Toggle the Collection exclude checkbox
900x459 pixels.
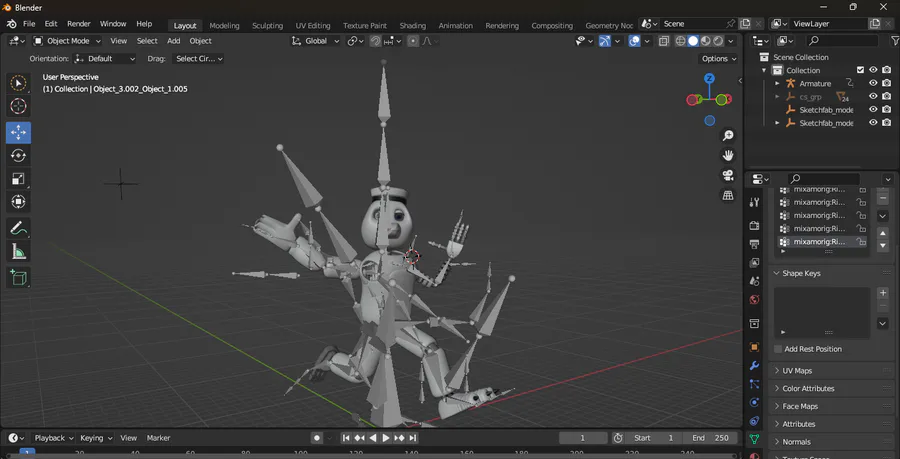tap(860, 70)
